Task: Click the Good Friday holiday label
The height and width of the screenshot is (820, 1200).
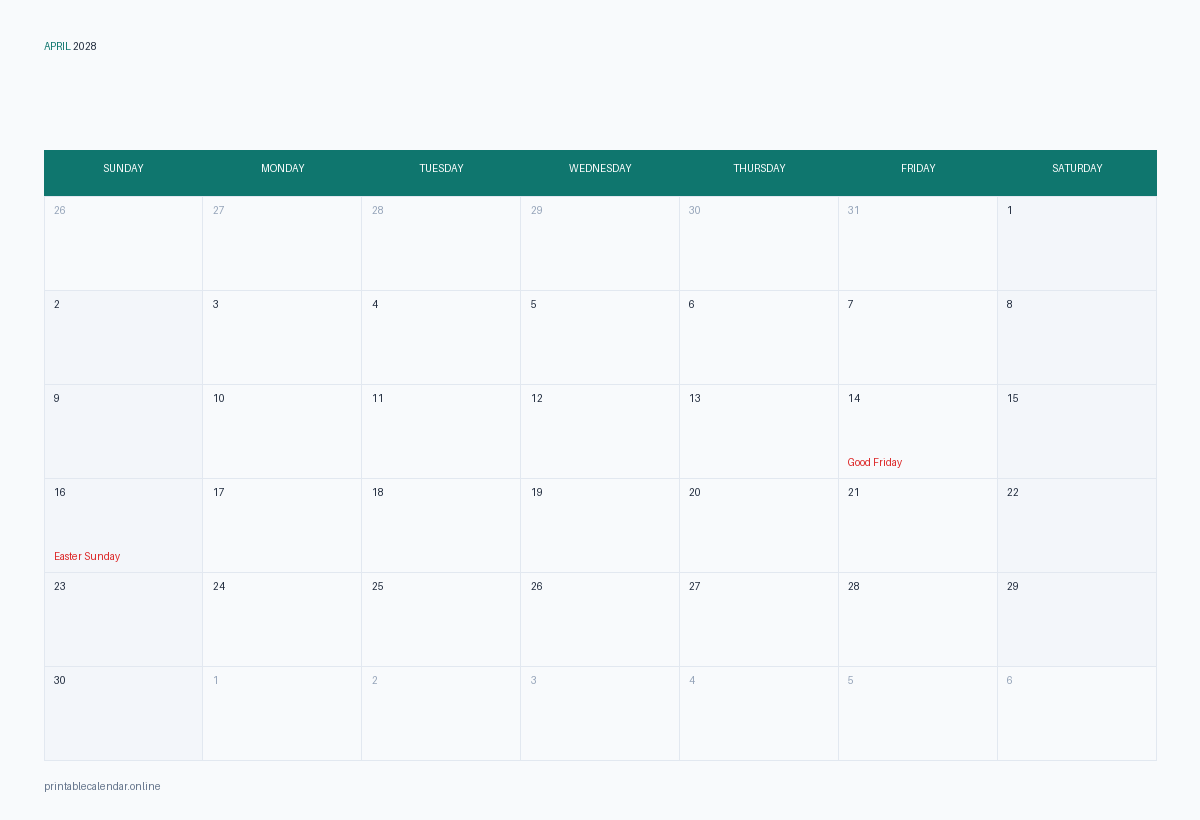Action: (875, 462)
